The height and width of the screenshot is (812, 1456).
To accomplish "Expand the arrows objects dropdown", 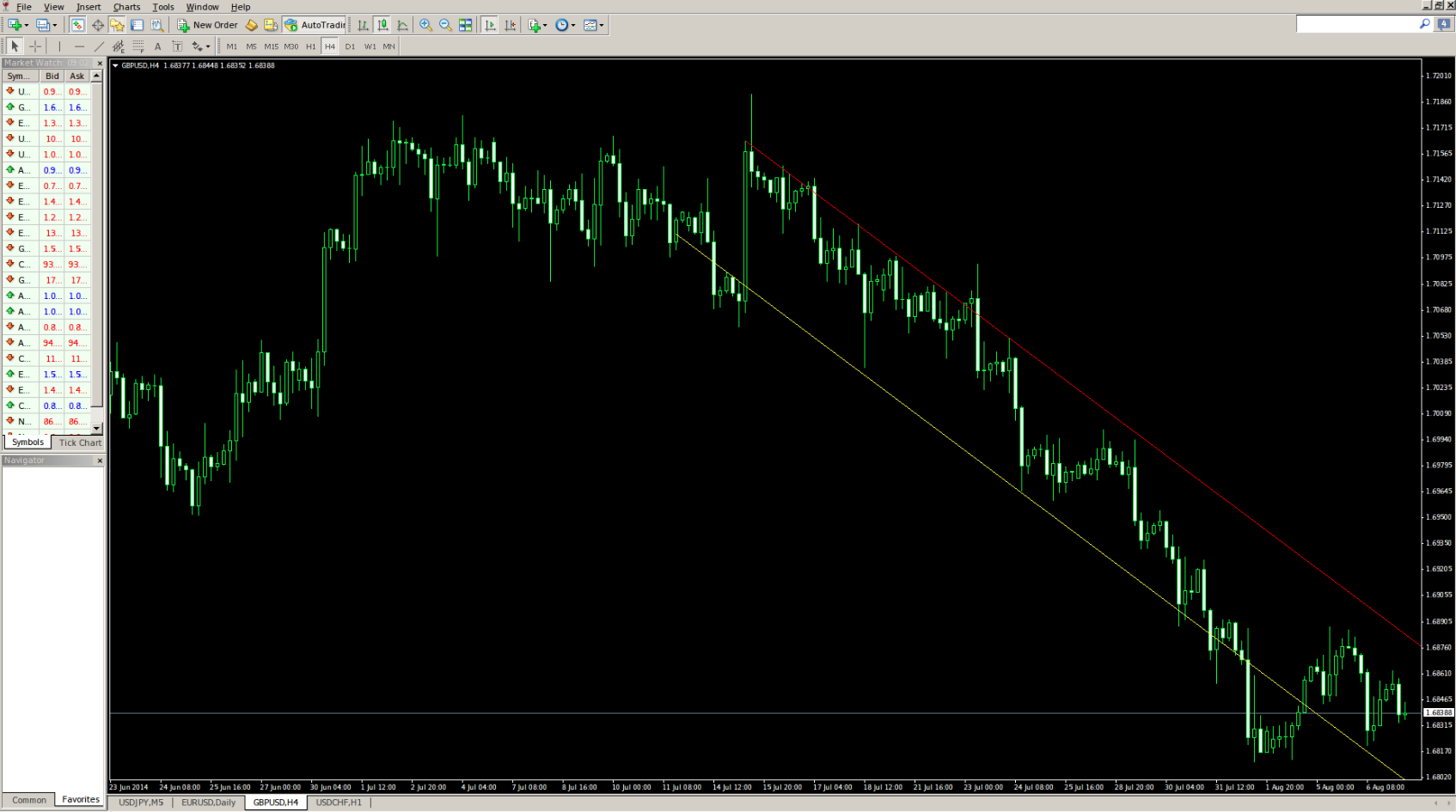I will 208,46.
